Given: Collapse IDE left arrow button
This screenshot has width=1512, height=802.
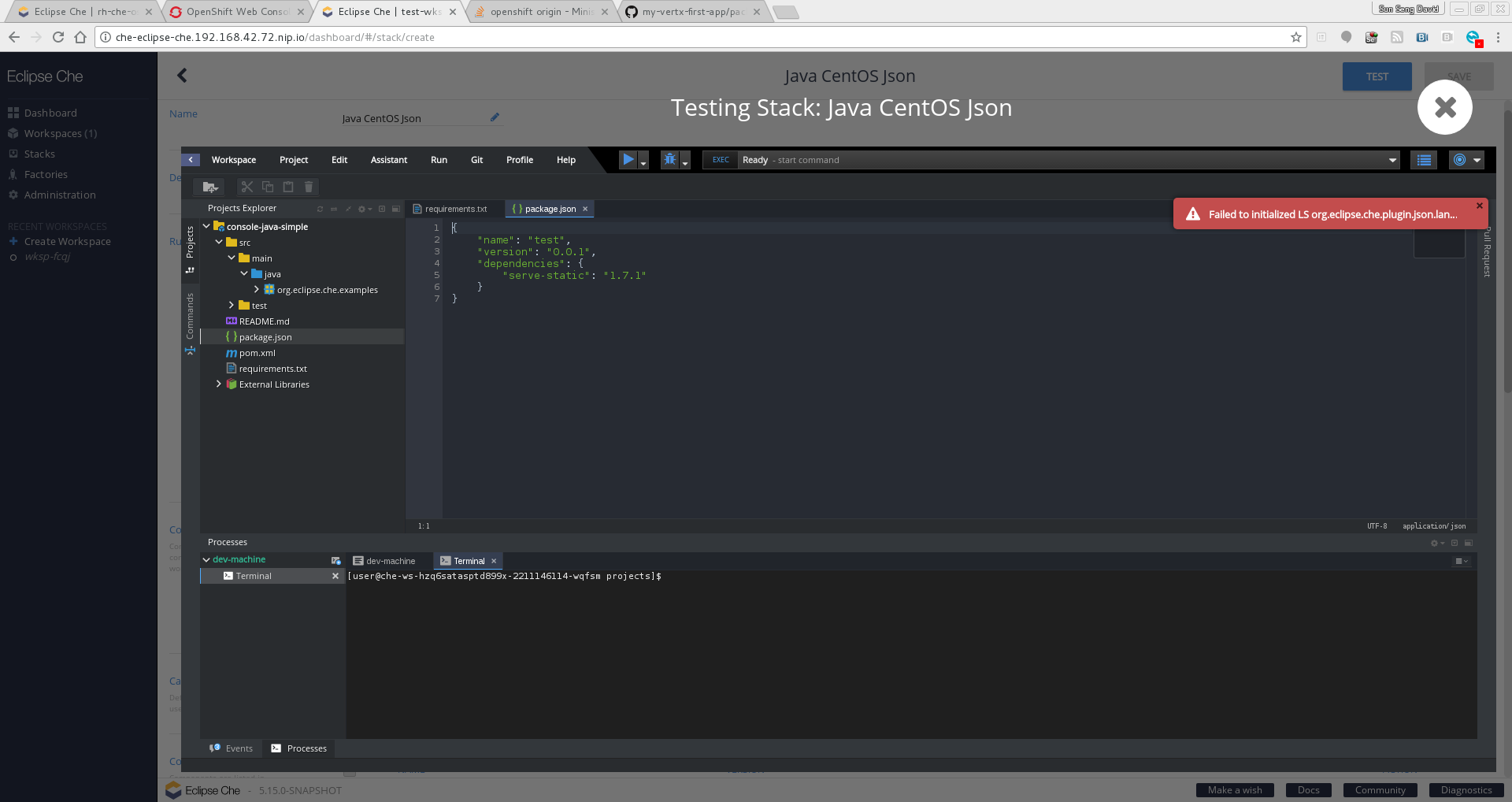Looking at the screenshot, I should pos(191,160).
